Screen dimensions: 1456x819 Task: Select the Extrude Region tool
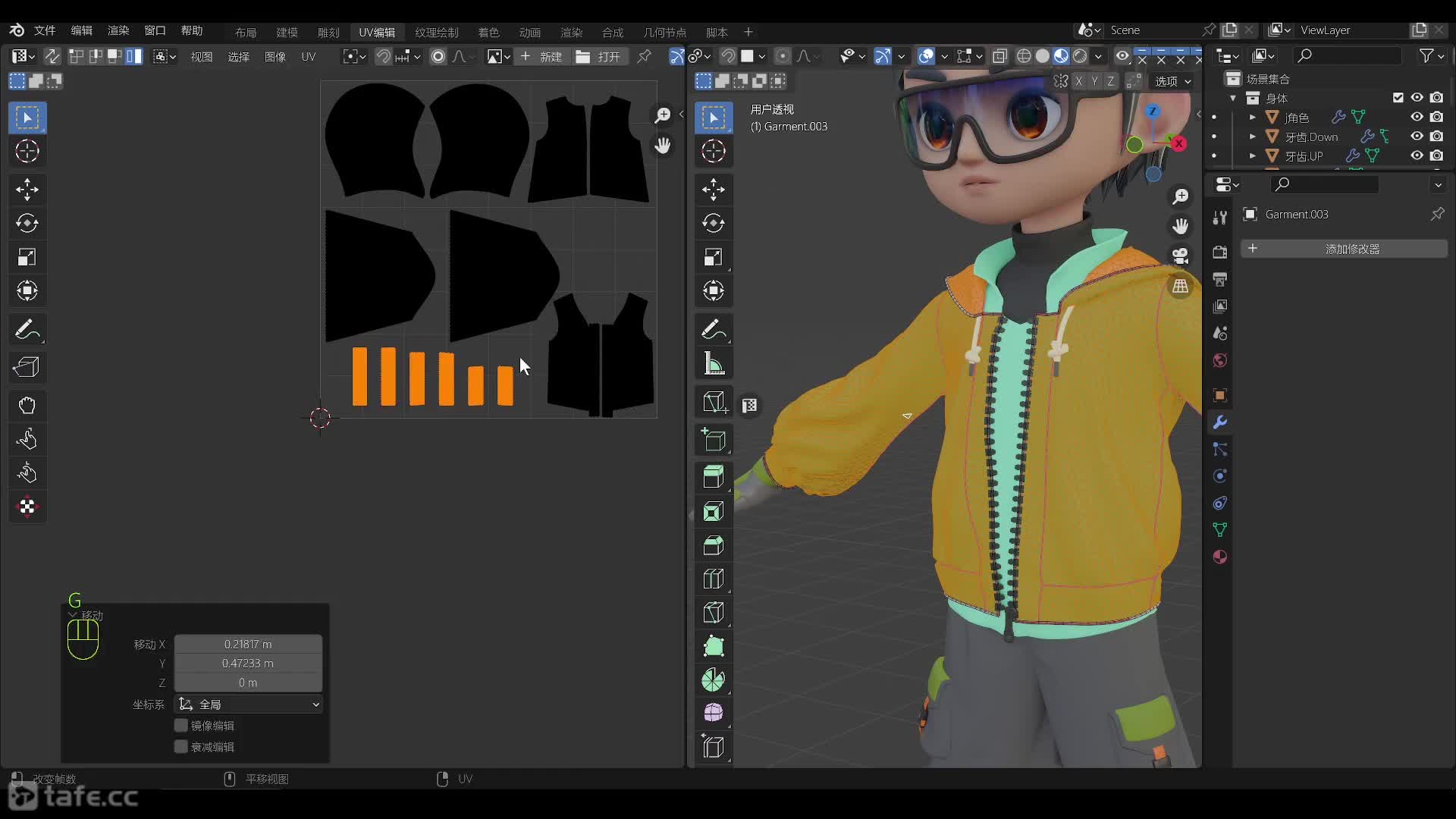pyautogui.click(x=714, y=477)
